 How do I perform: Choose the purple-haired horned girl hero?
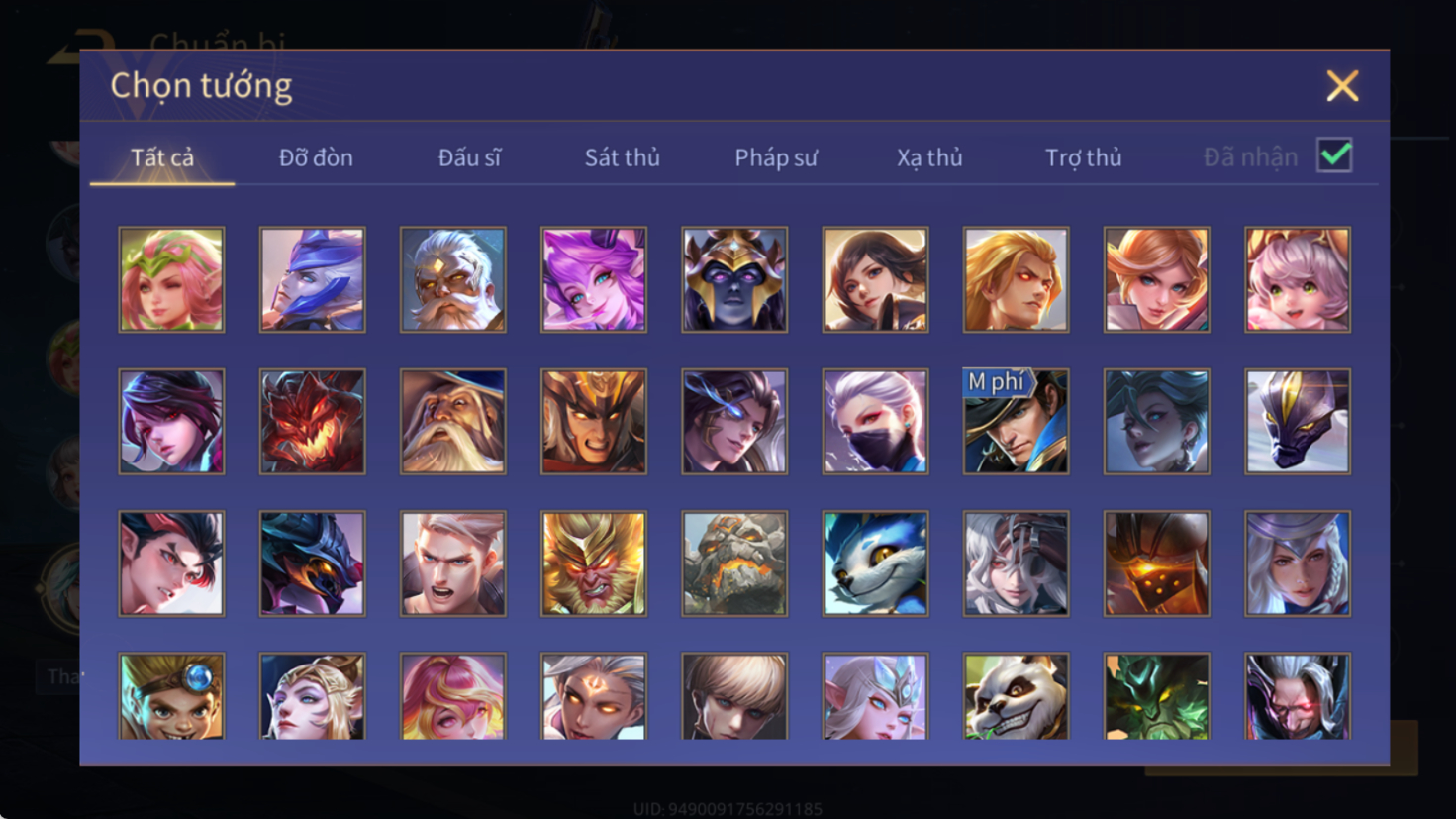[594, 279]
